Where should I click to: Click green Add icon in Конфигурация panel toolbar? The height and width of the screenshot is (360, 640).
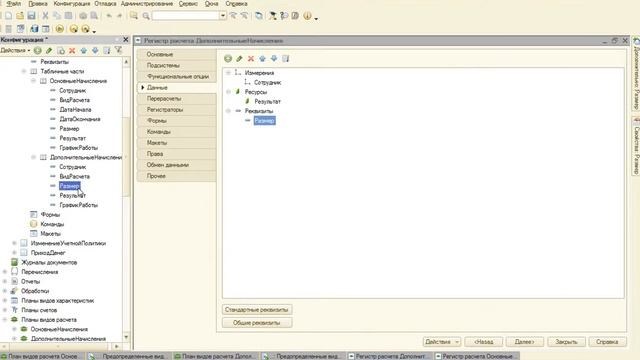pyautogui.click(x=38, y=50)
